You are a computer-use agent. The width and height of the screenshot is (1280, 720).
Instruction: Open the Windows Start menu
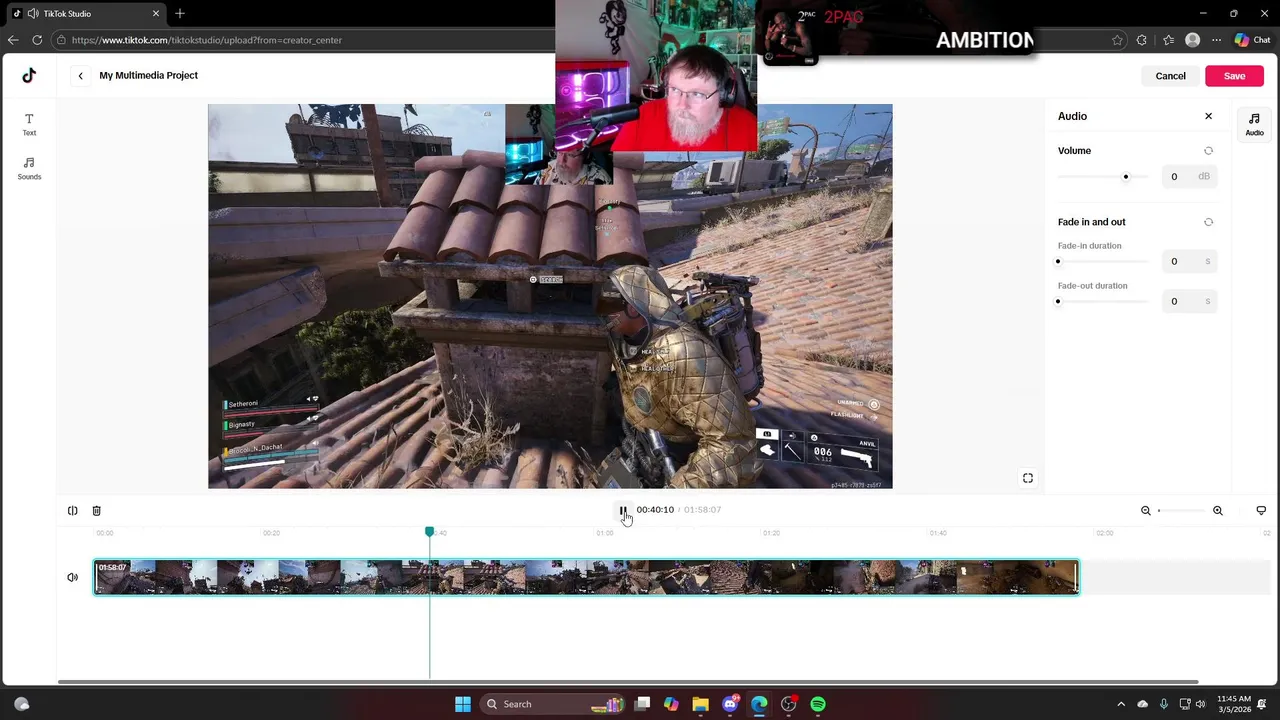pyautogui.click(x=463, y=704)
